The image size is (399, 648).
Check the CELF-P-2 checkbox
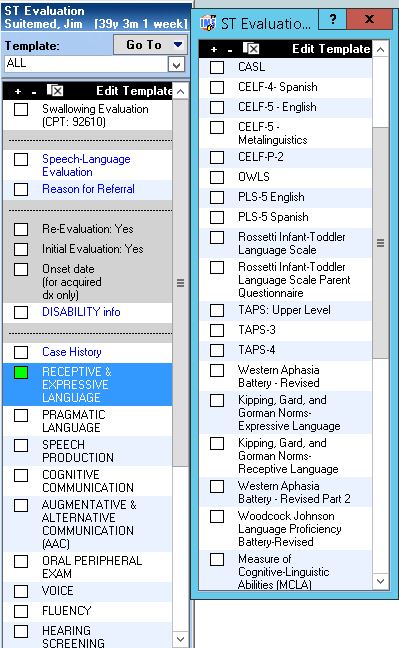pos(217,157)
